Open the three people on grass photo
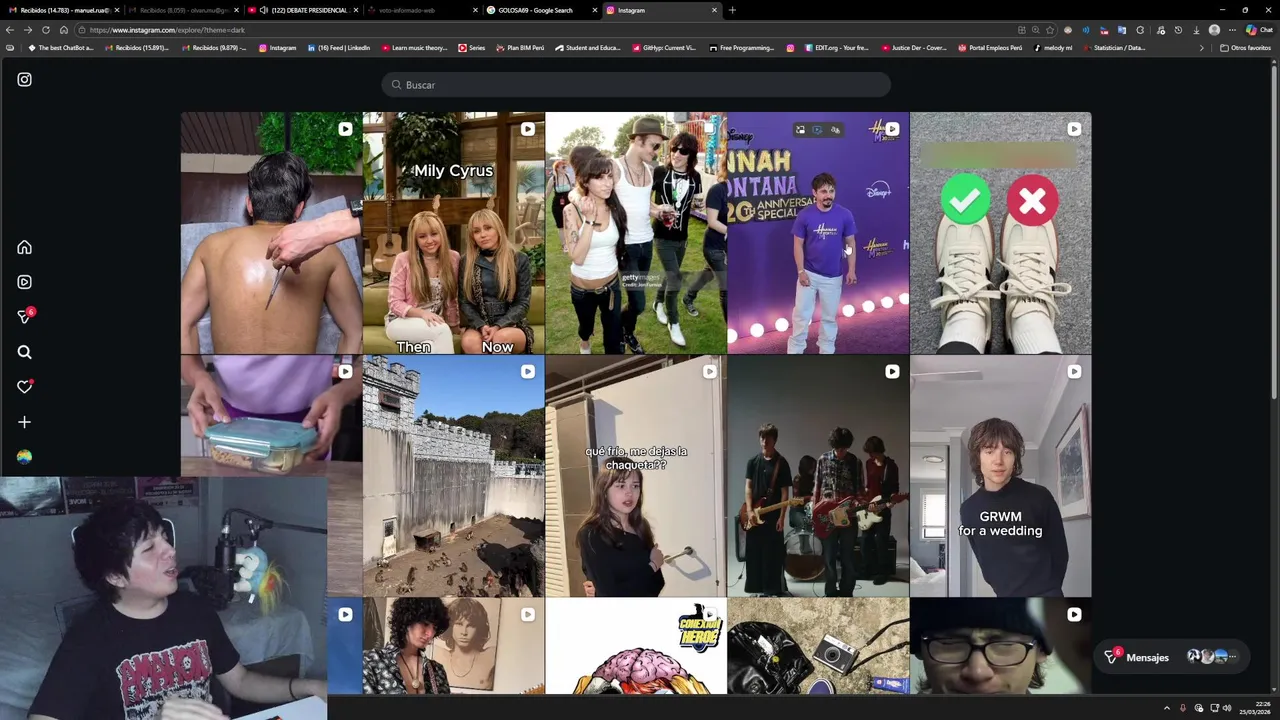1280x720 pixels. (636, 233)
